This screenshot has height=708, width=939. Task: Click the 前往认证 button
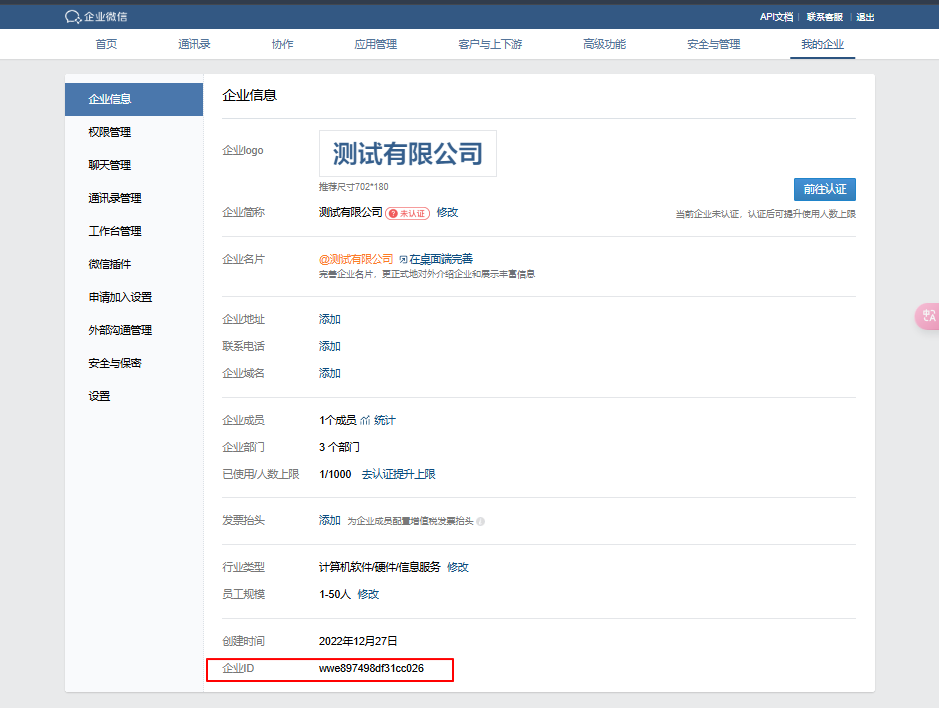coord(824,189)
